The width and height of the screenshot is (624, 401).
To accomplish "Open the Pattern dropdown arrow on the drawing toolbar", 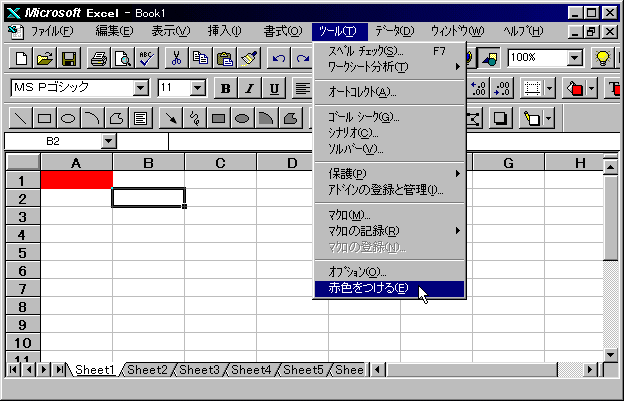I will click(x=549, y=118).
